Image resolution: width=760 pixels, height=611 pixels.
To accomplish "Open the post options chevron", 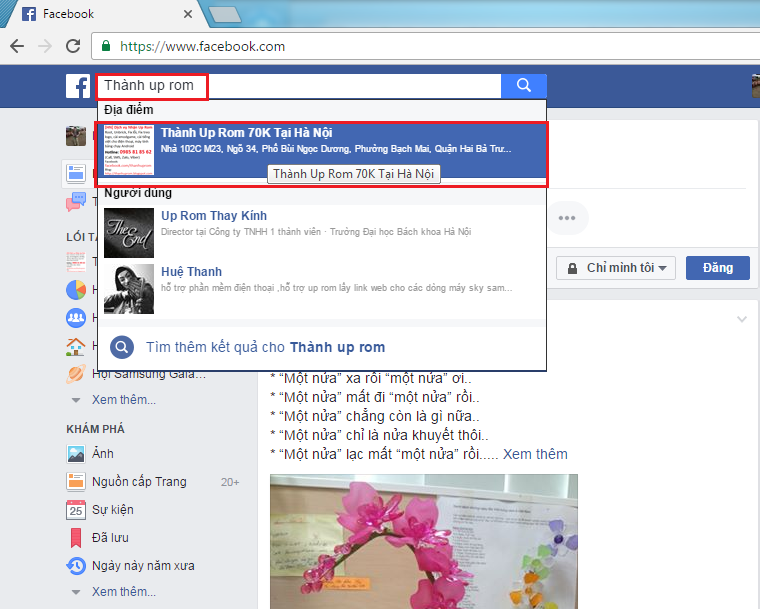I will [x=741, y=319].
